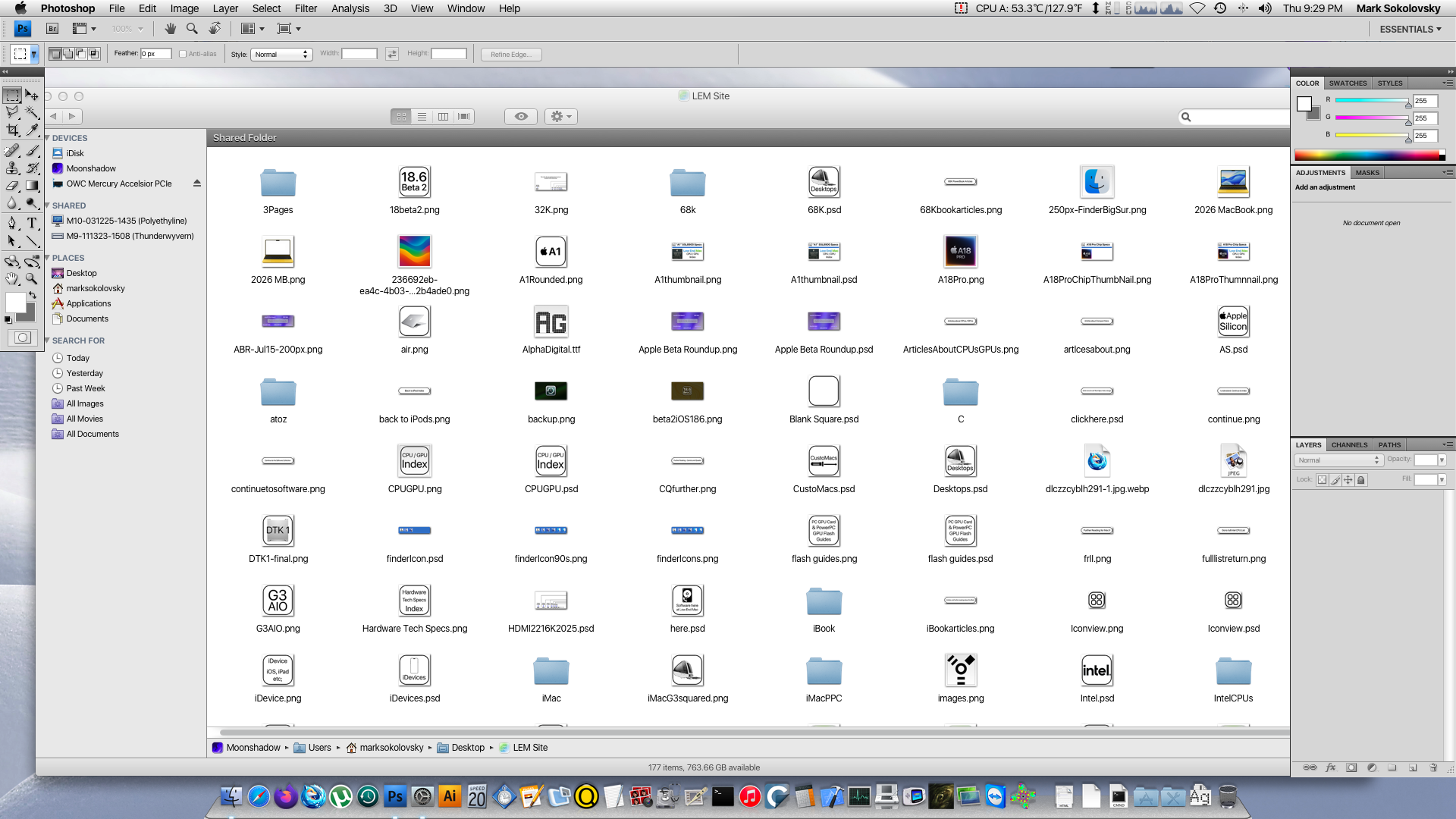Open the Essentials workspace dropdown
Viewport: 1456px width, 819px height.
coord(1410,29)
